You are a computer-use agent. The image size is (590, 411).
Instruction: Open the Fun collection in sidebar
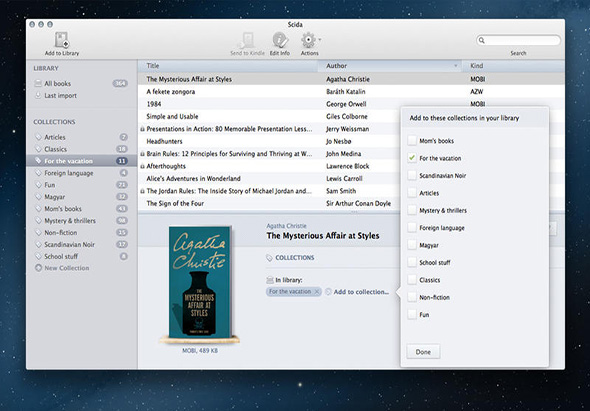point(81,185)
